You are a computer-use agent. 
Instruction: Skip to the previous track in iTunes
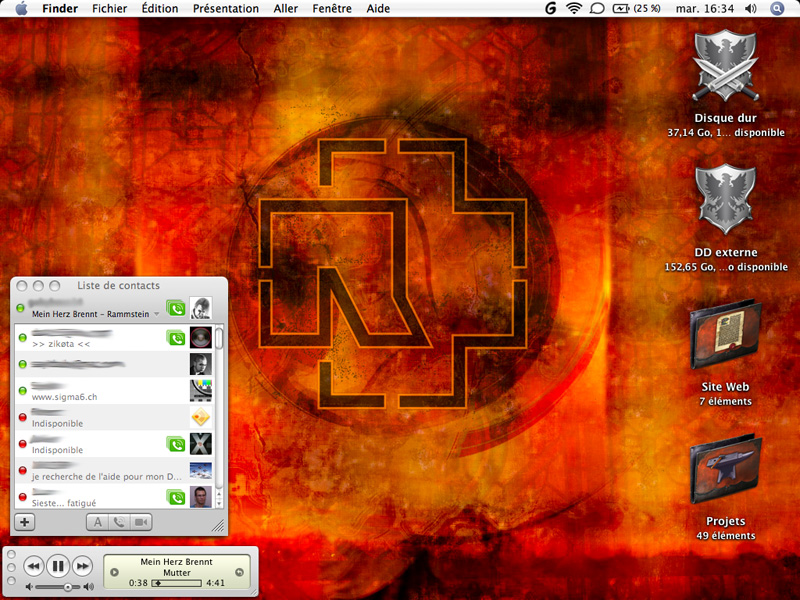34,566
